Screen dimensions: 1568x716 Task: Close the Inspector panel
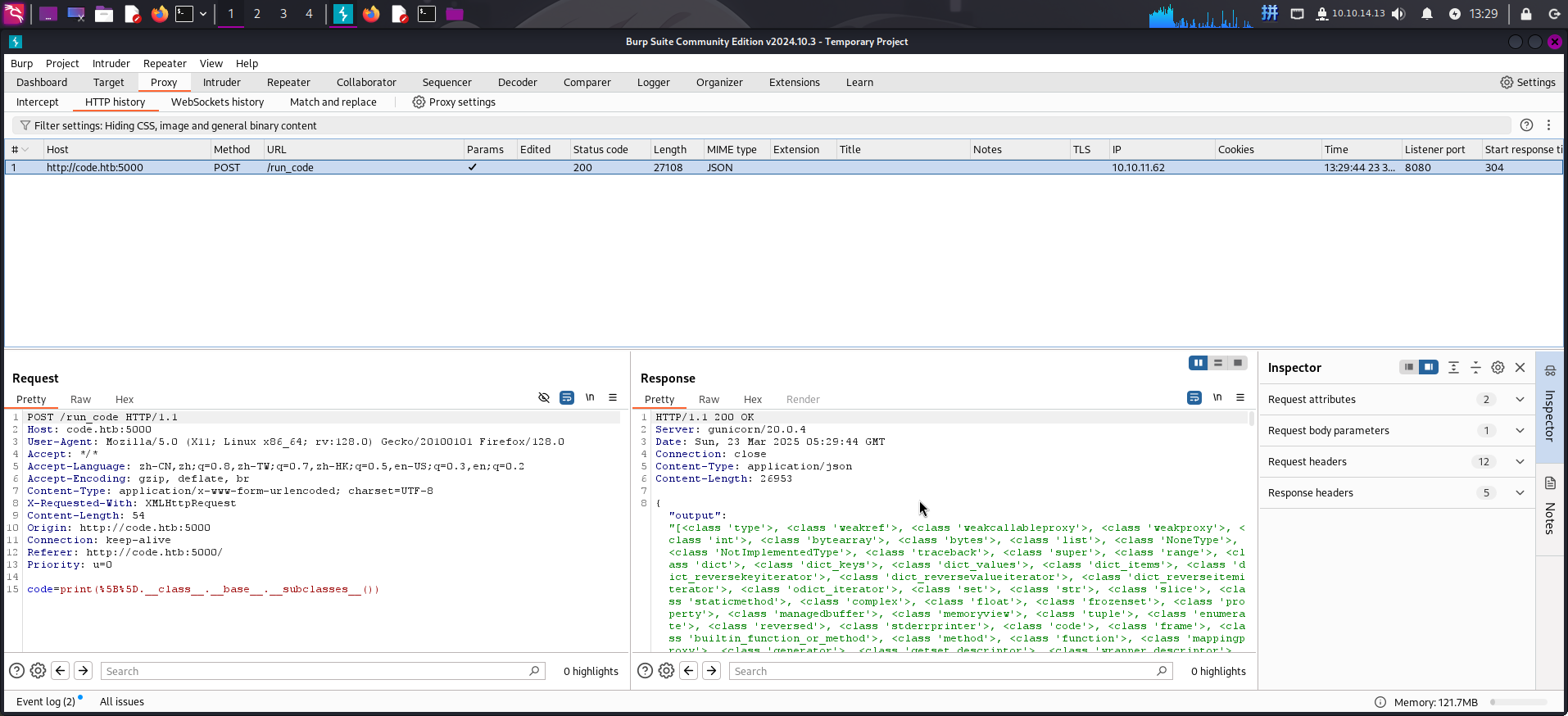[x=1520, y=367]
